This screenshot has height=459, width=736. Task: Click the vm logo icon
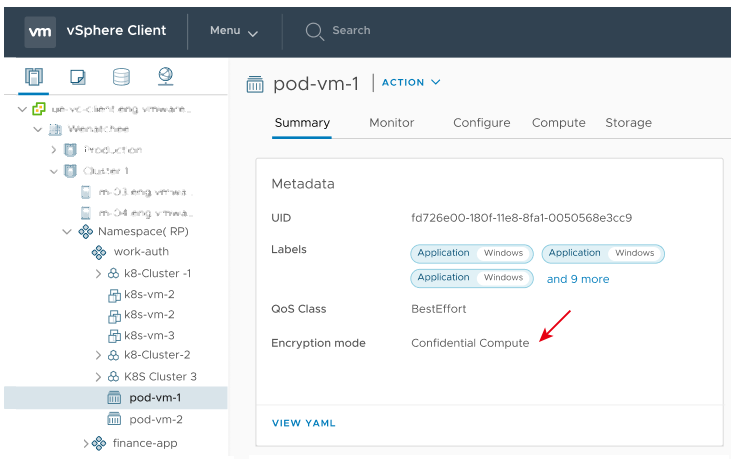click(x=40, y=31)
